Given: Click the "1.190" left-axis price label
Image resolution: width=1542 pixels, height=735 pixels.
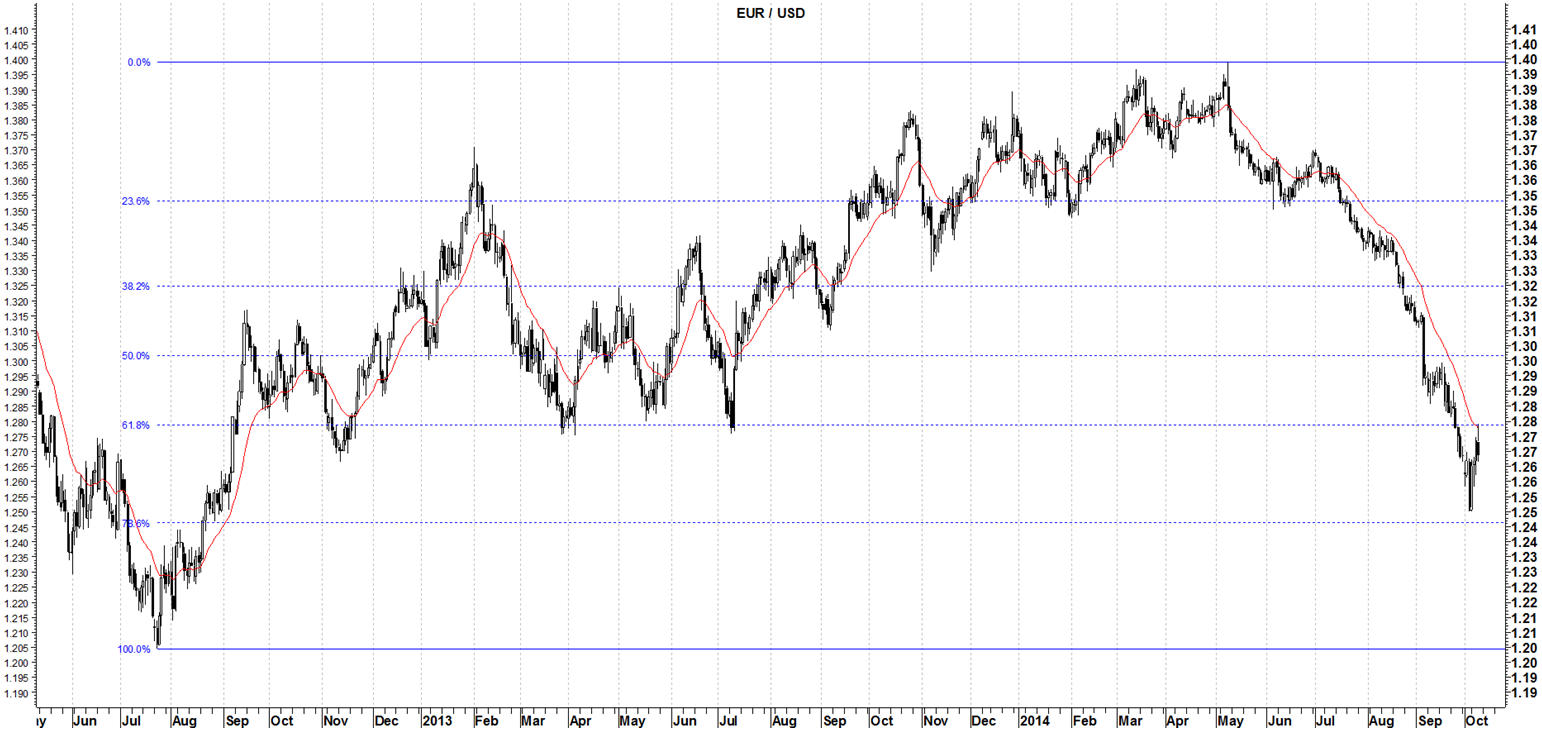Looking at the screenshot, I should pyautogui.click(x=16, y=692).
